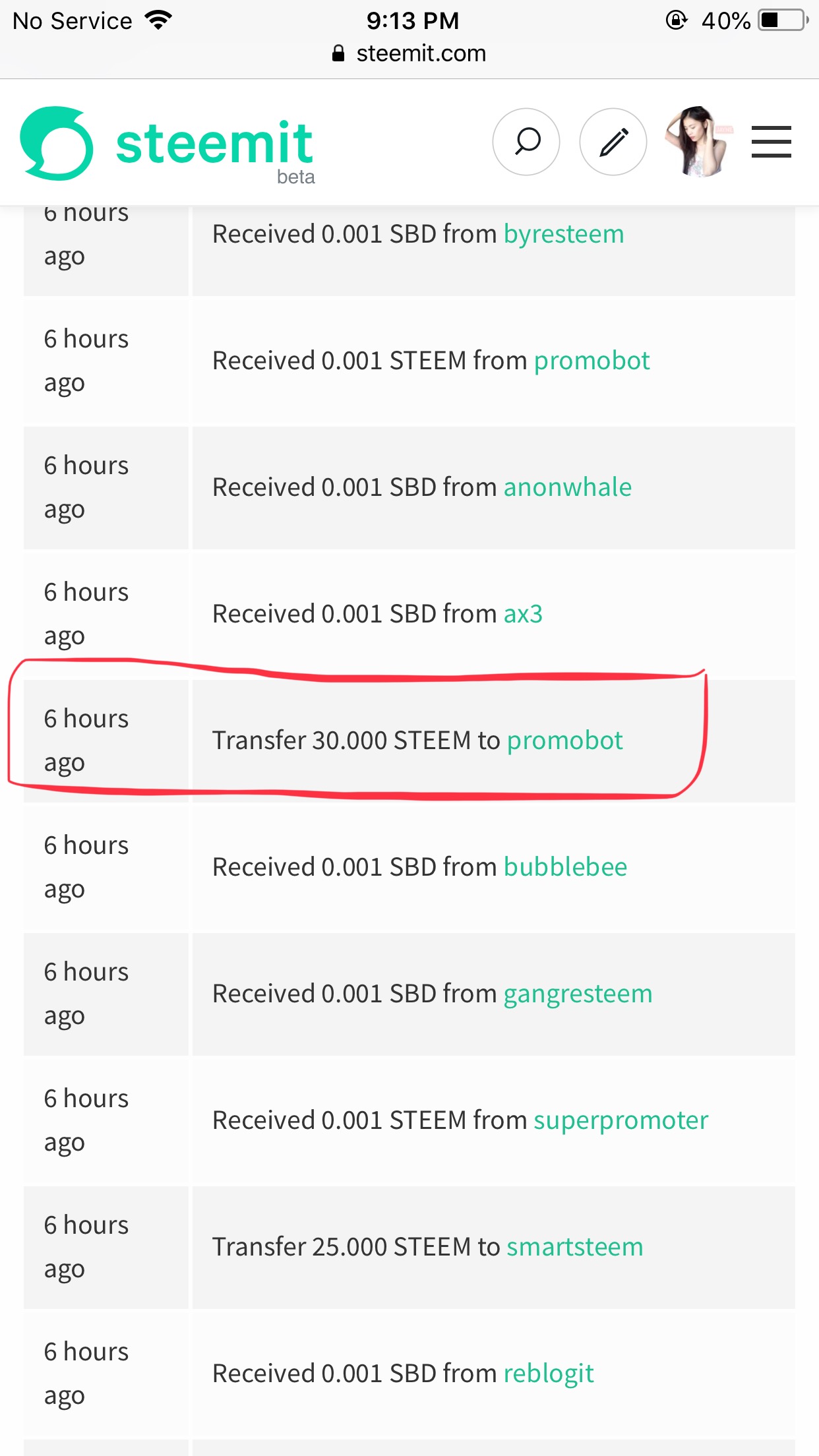819x1456 pixels.
Task: Open byresteem account link
Action: [564, 234]
